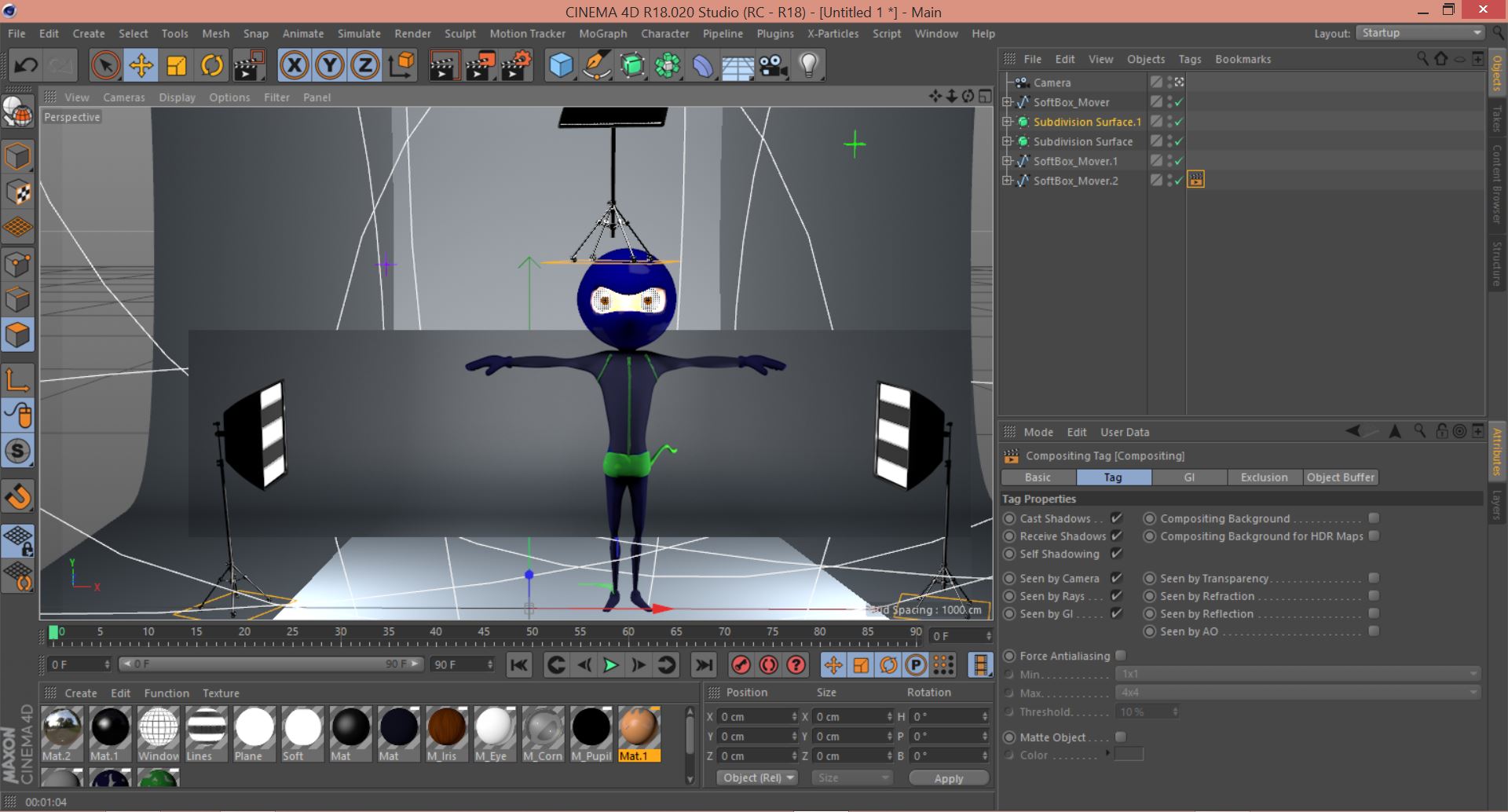
Task: Expand the Subdivision Surface object
Action: (x=1007, y=141)
